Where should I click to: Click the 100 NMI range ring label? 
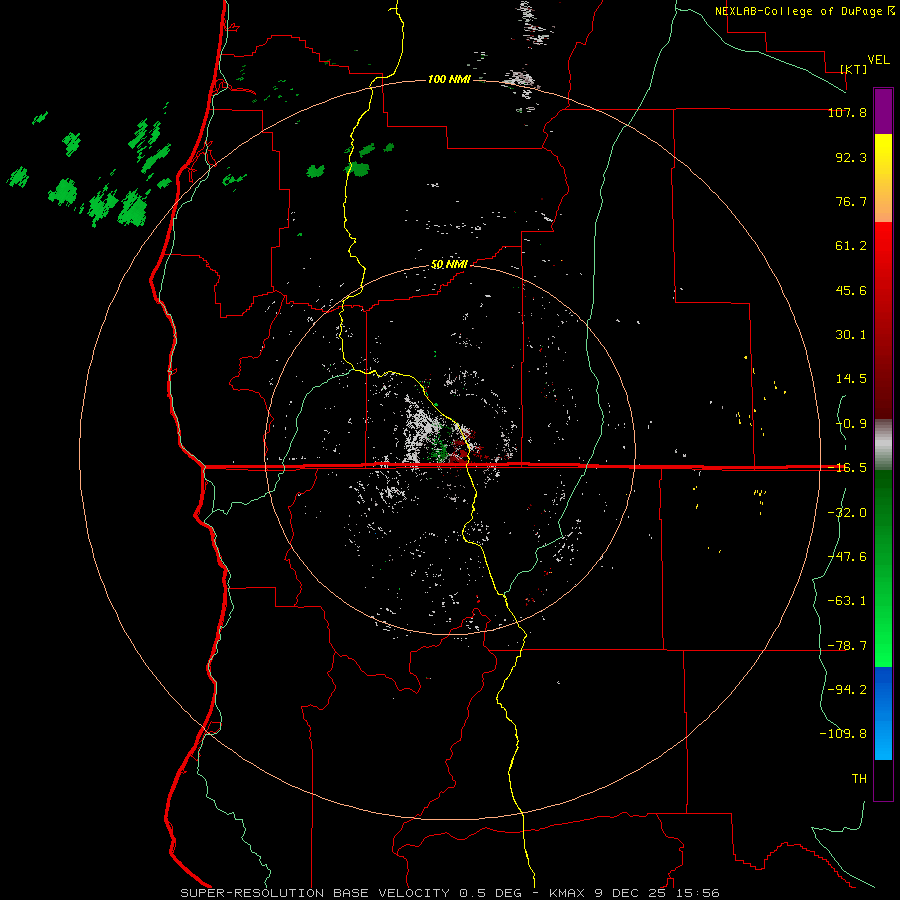point(449,79)
